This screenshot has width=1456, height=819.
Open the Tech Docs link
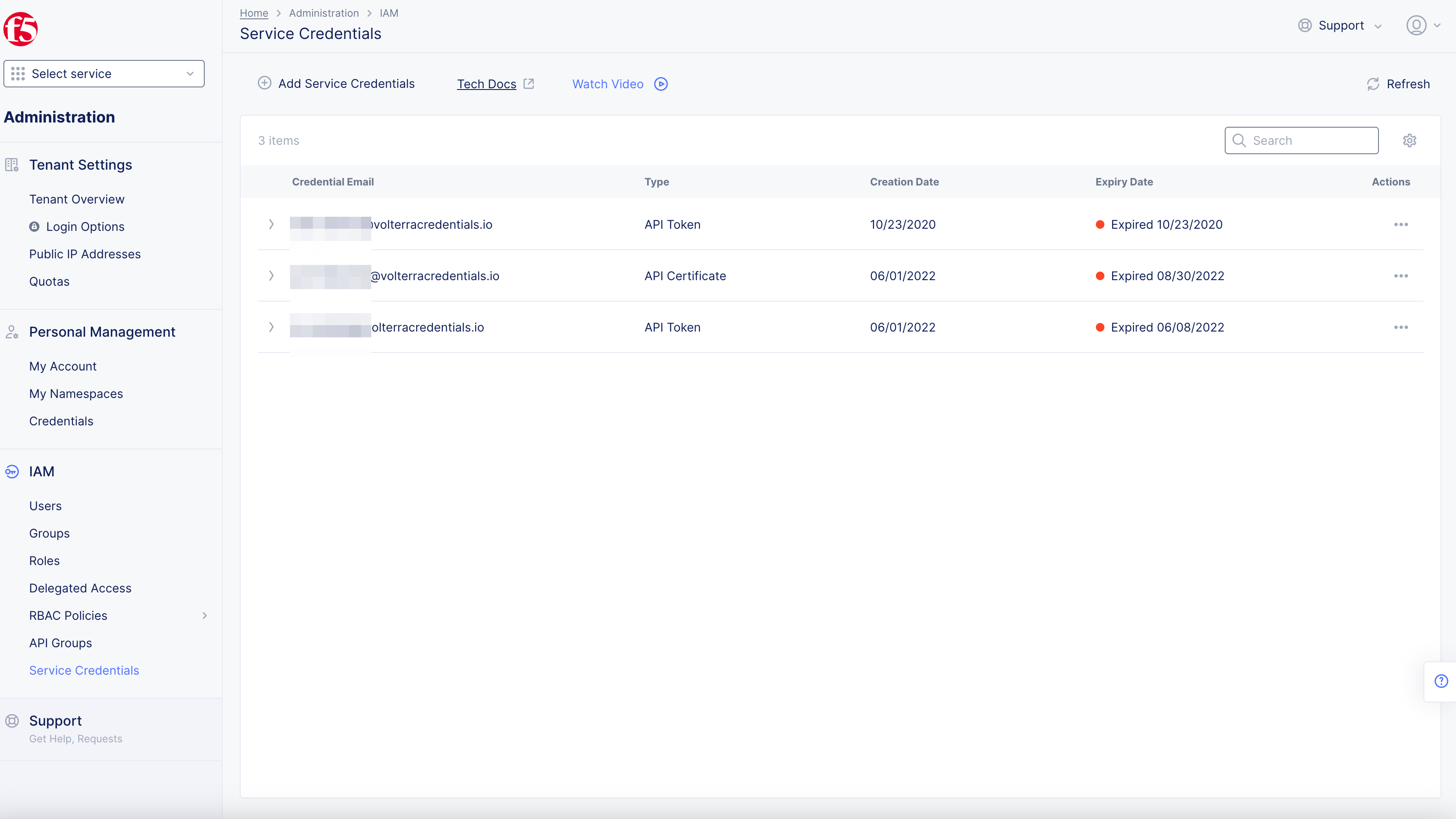pyautogui.click(x=486, y=84)
